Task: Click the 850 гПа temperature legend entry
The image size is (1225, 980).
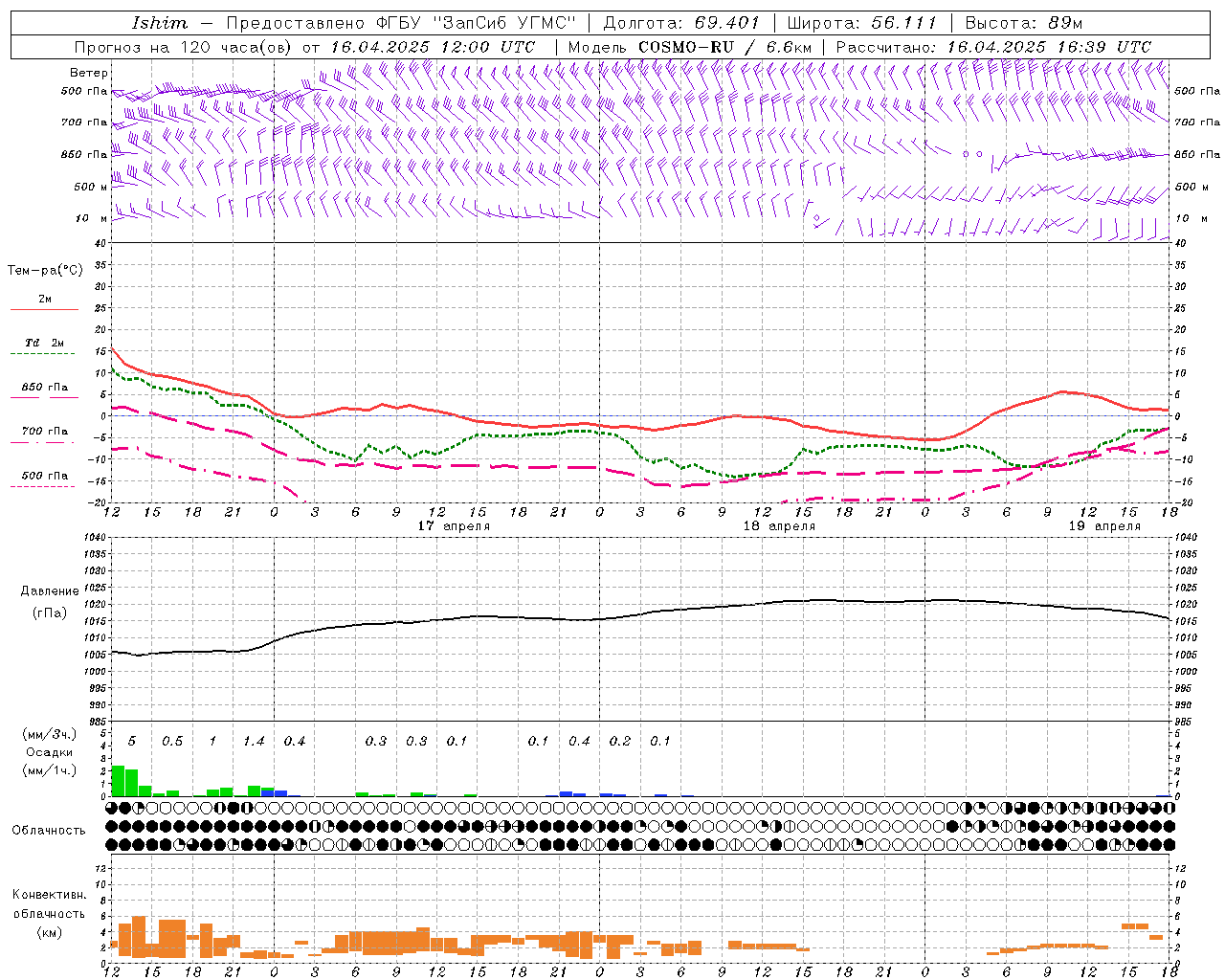Action: click(x=44, y=388)
